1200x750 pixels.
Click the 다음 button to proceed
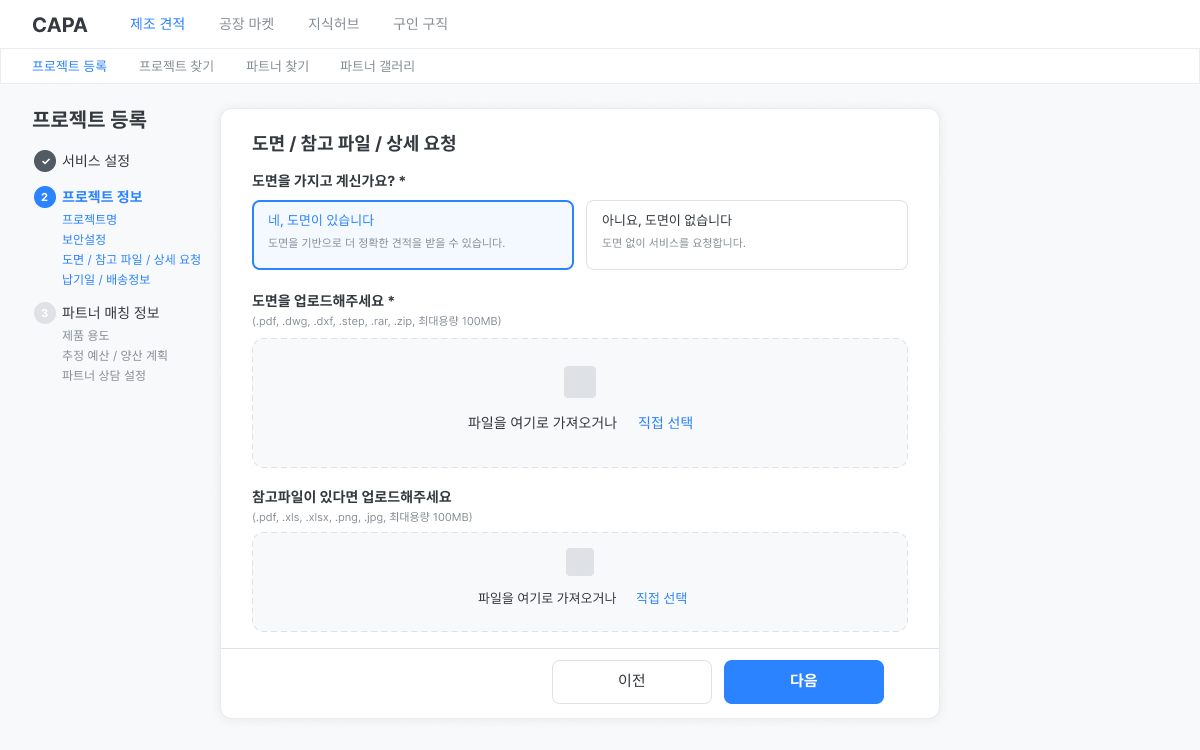803,681
